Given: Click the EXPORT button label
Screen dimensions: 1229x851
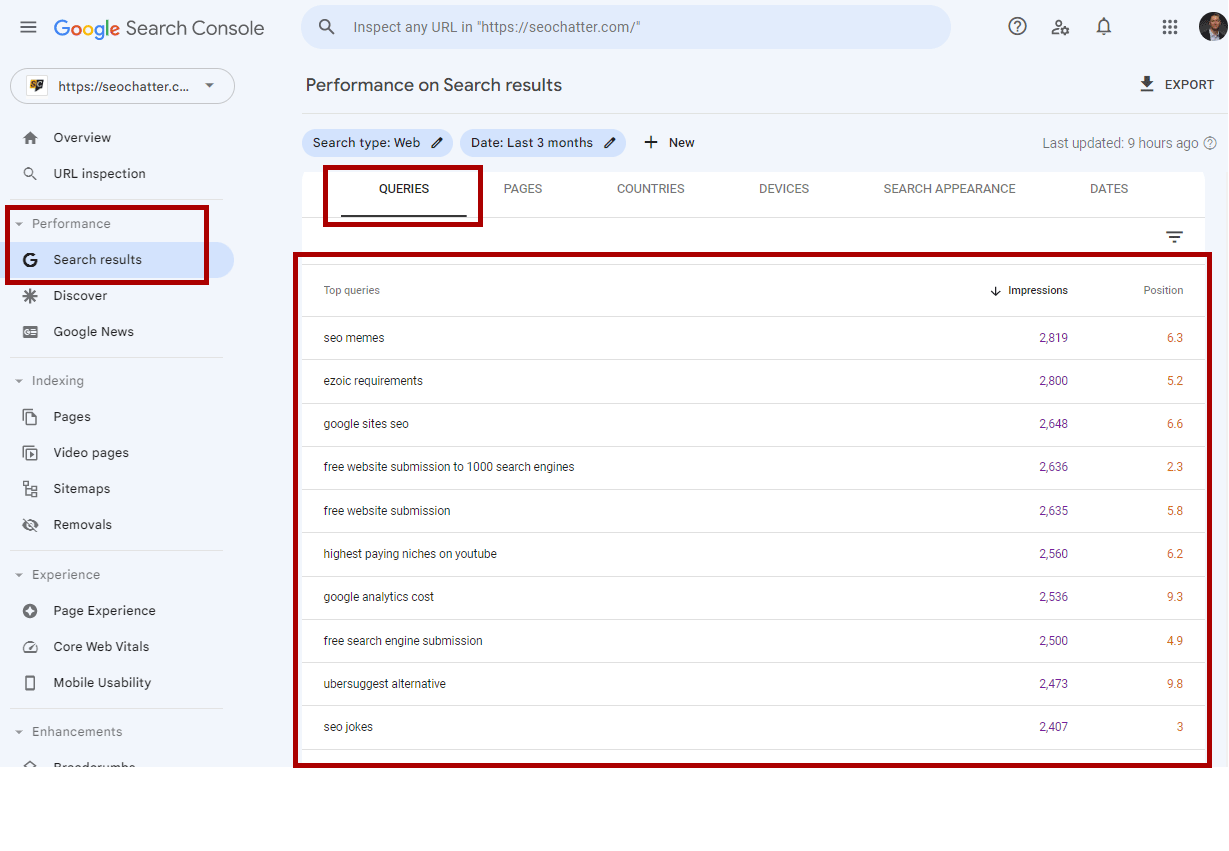Looking at the screenshot, I should click(1190, 85).
